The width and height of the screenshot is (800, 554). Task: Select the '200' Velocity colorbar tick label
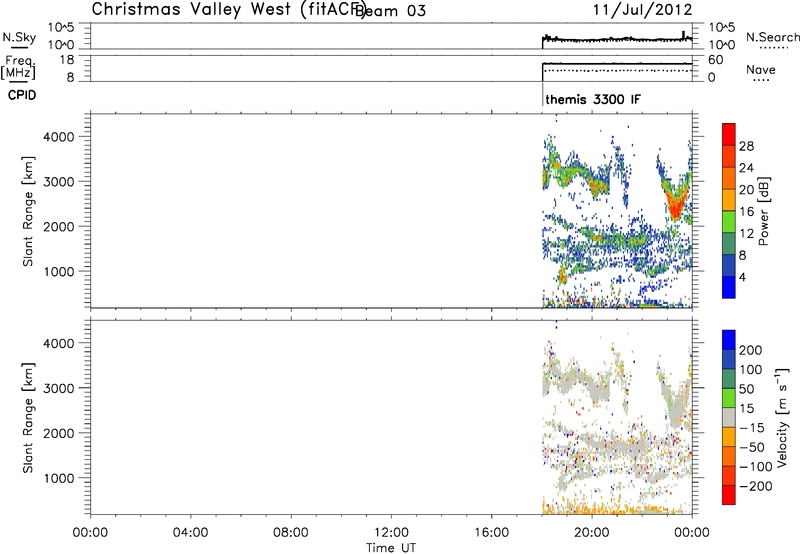point(750,350)
